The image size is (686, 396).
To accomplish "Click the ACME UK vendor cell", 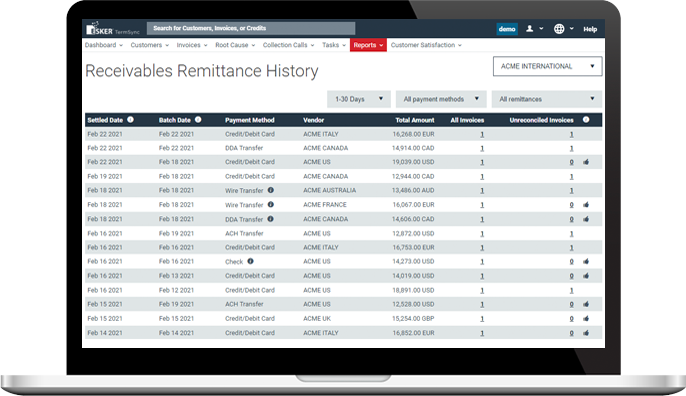I will pyautogui.click(x=317, y=319).
